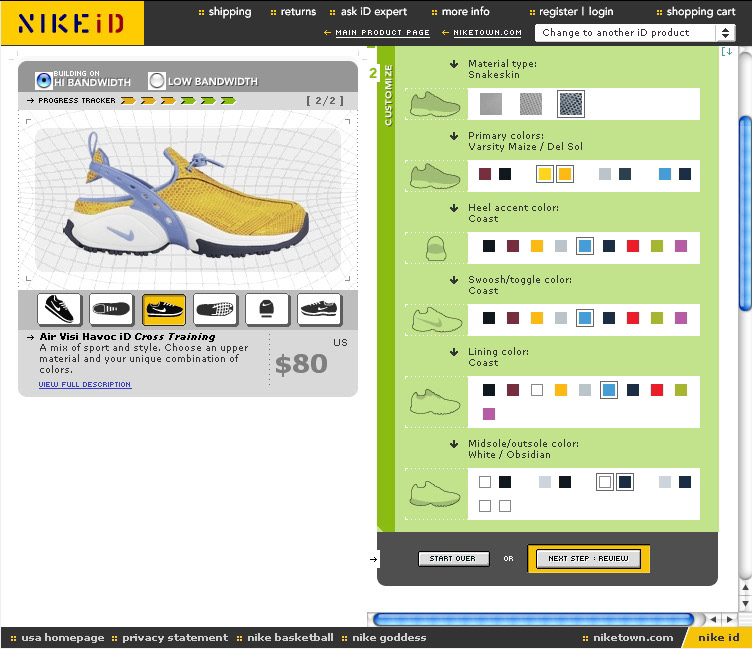752x649 pixels.
Task: Click the expand panel icon at top right
Action: 727,51
